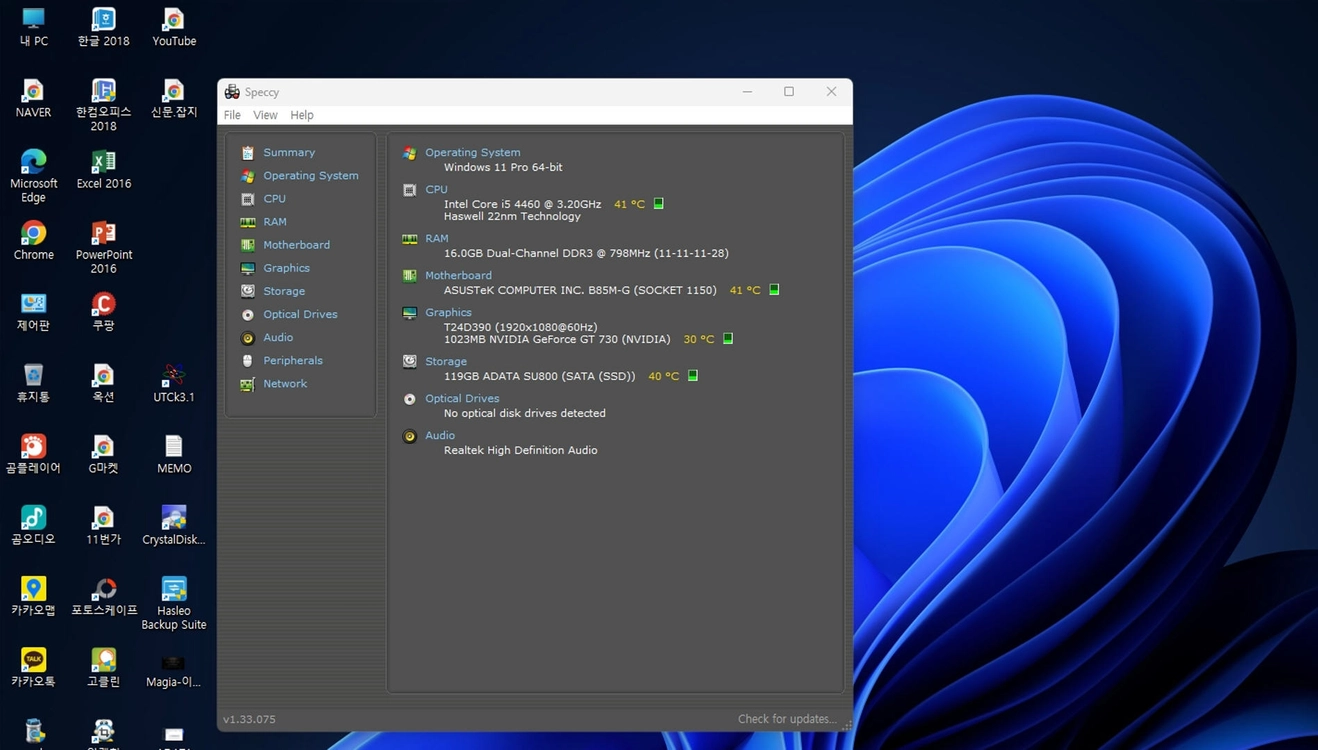Select the CrystalDisk desktop shortcut
The image size is (1318, 750).
174,526
